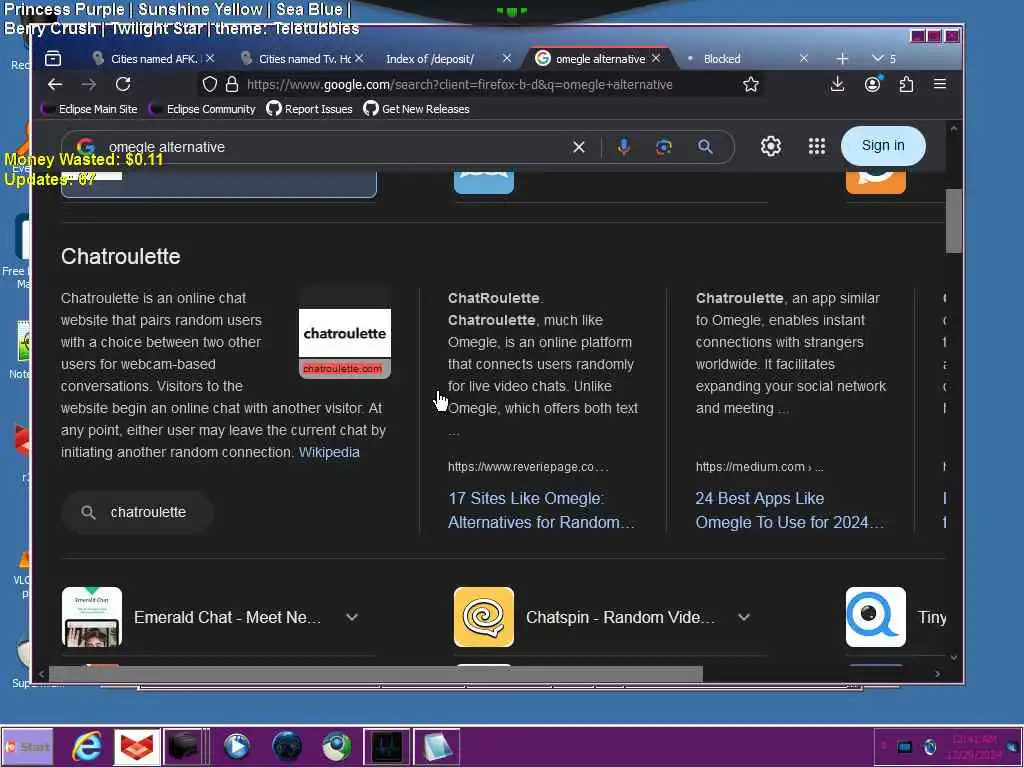Click the Tiny chat logo icon

tap(876, 617)
